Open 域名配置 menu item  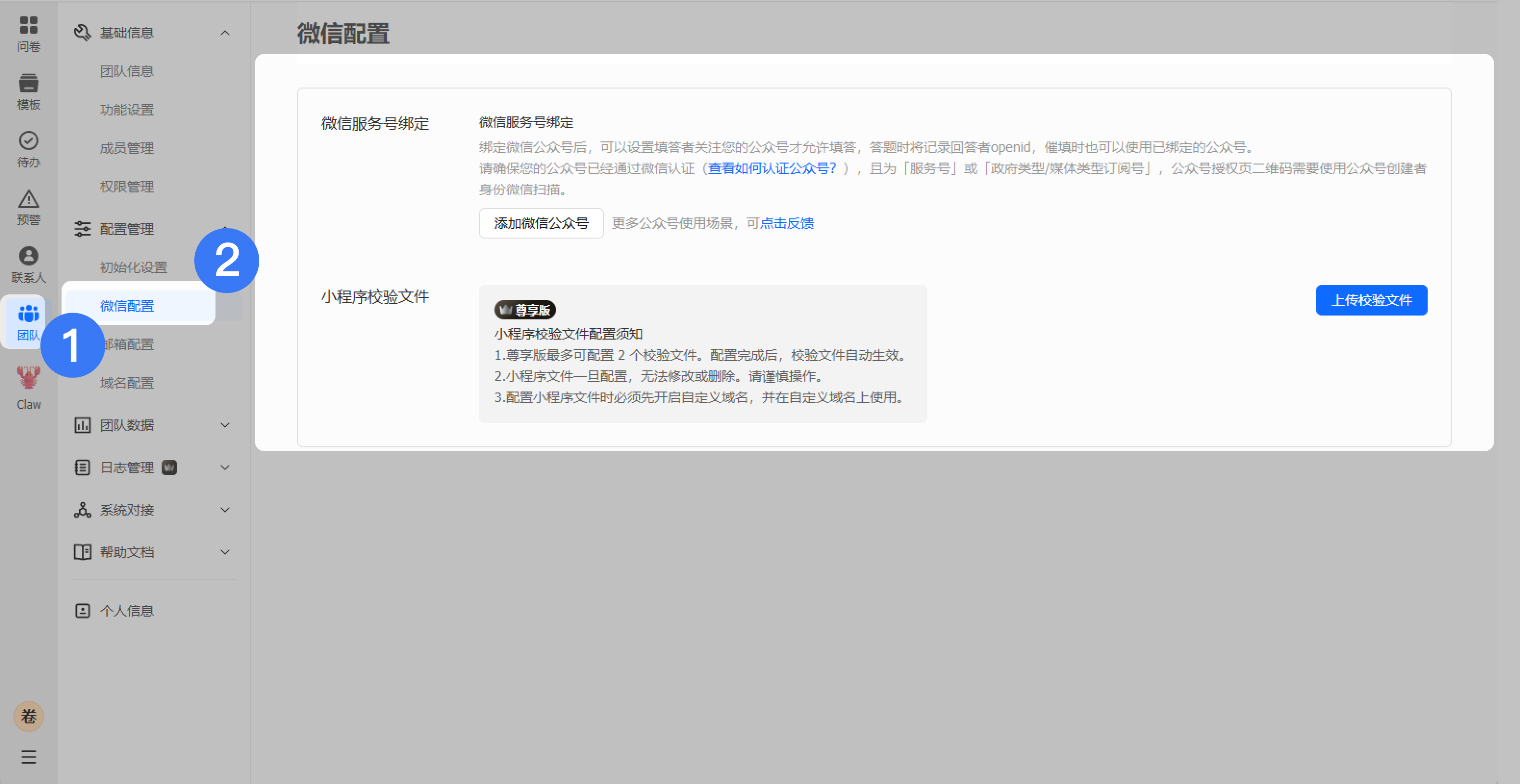click(x=127, y=383)
